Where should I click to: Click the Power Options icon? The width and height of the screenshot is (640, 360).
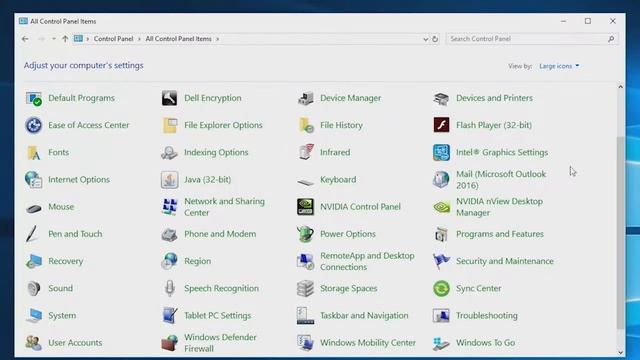(305, 234)
